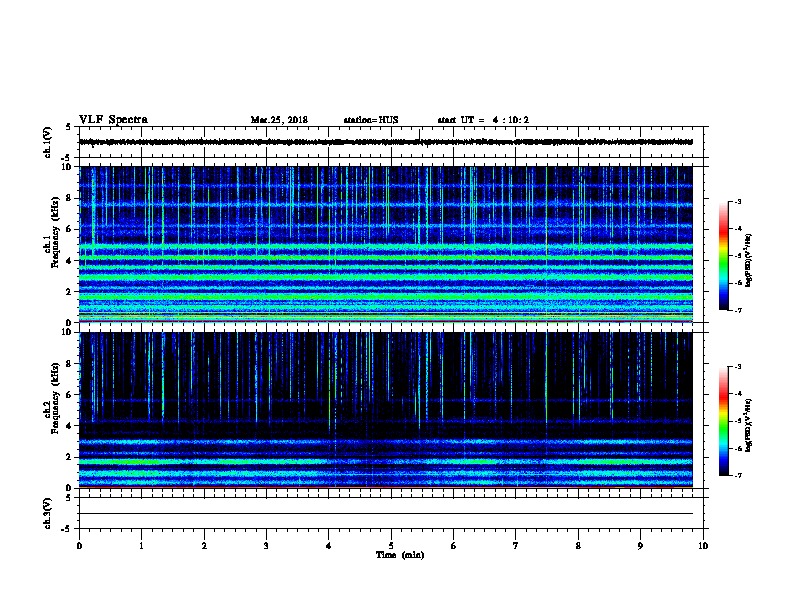
Task: Click the "VLF Spectra" plot title
Action: point(113,120)
